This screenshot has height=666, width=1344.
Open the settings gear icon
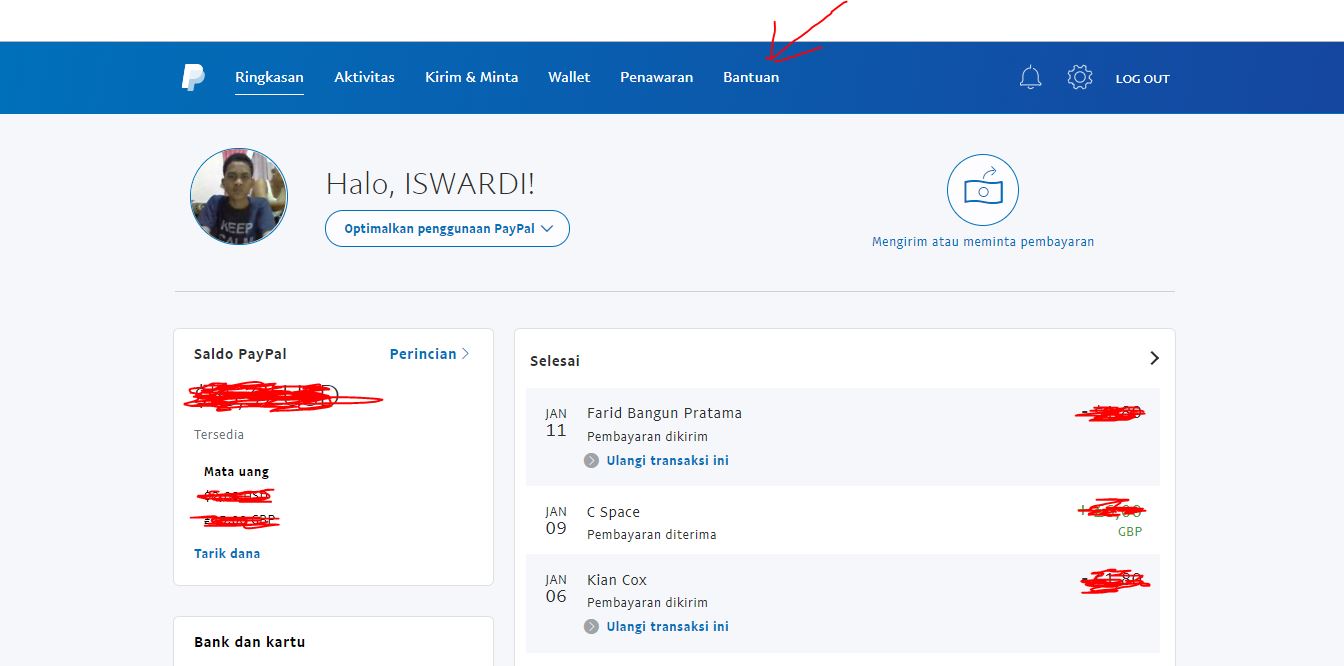pos(1080,77)
